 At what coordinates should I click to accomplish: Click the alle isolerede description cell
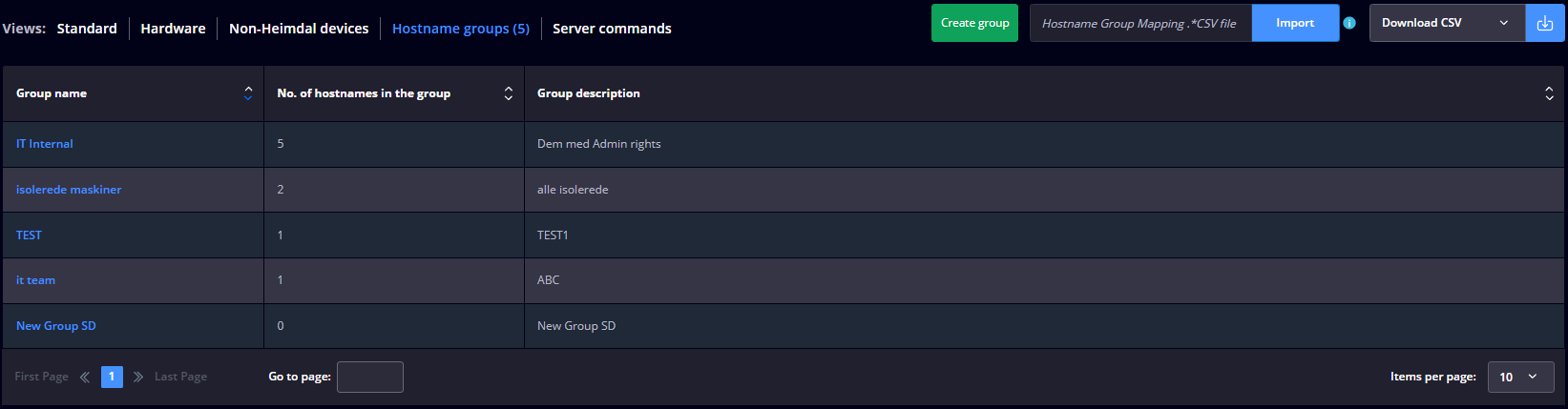(573, 190)
